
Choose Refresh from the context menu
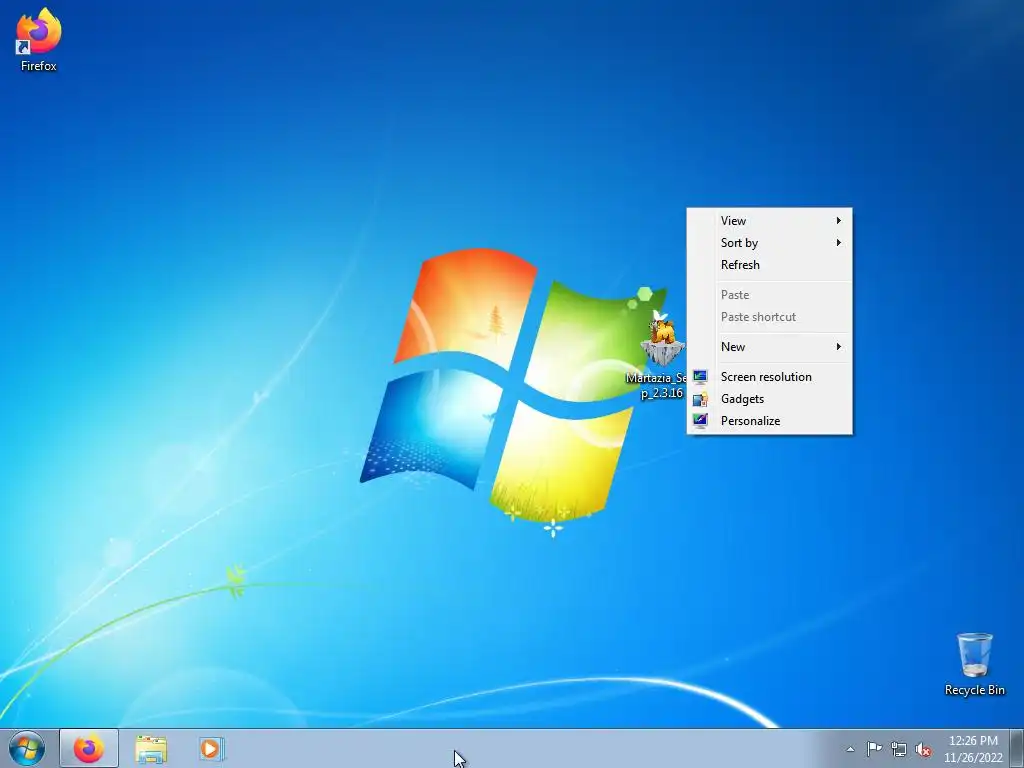point(769,264)
